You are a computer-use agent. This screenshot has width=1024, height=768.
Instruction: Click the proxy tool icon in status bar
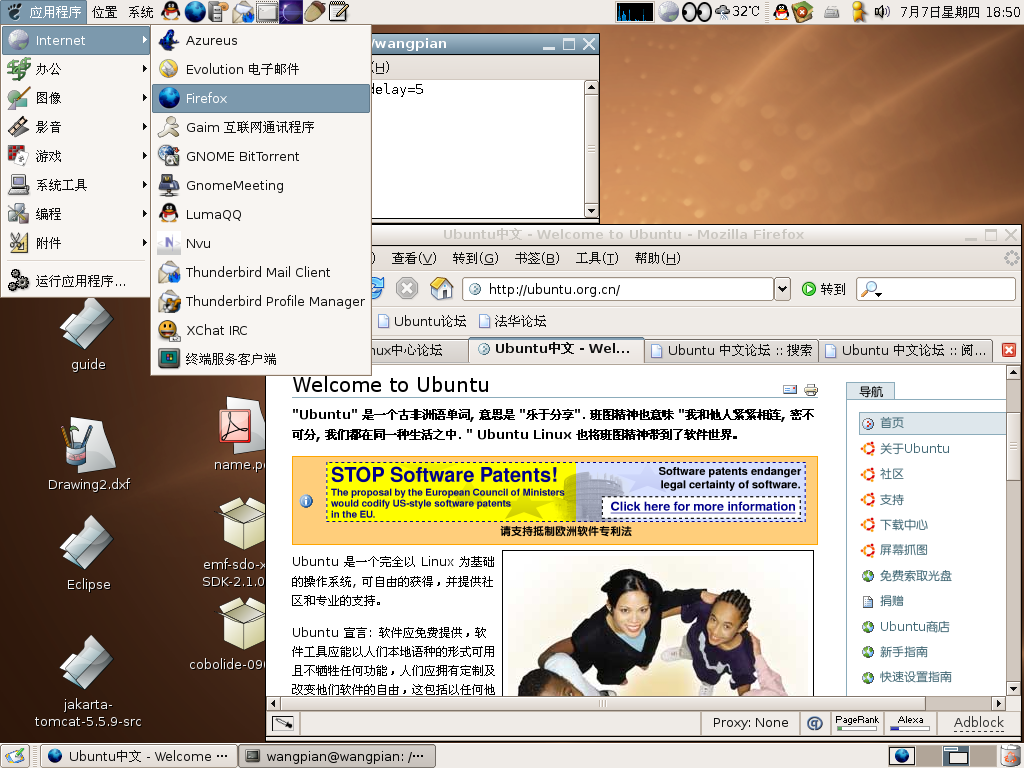283,723
